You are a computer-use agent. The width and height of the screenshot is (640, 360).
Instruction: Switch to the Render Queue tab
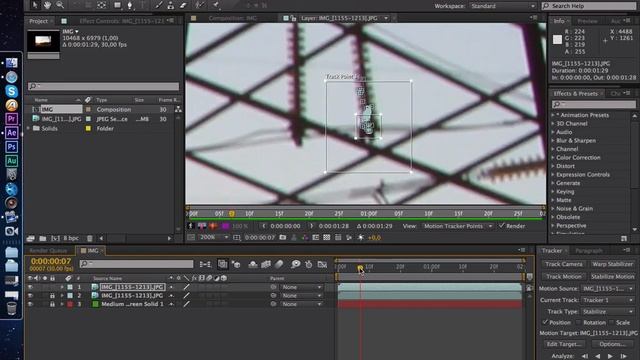(48, 251)
